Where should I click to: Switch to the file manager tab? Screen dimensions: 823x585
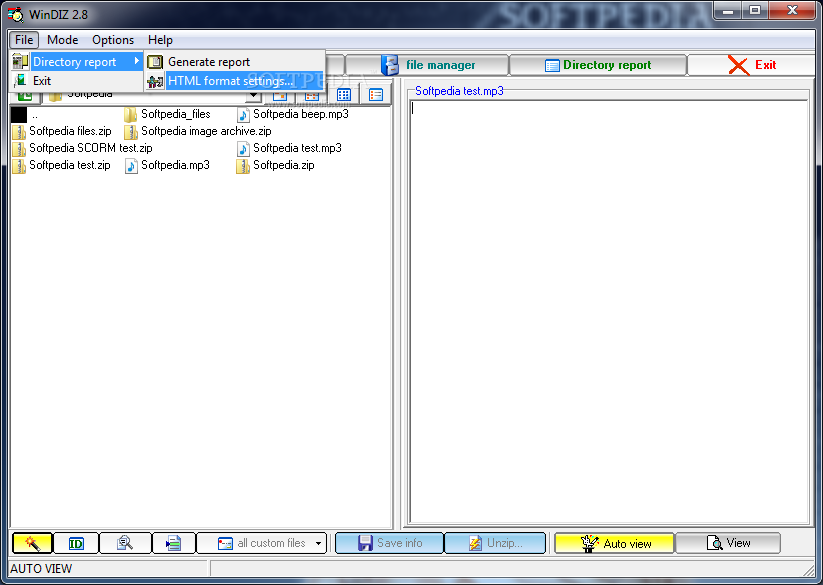click(x=427, y=65)
